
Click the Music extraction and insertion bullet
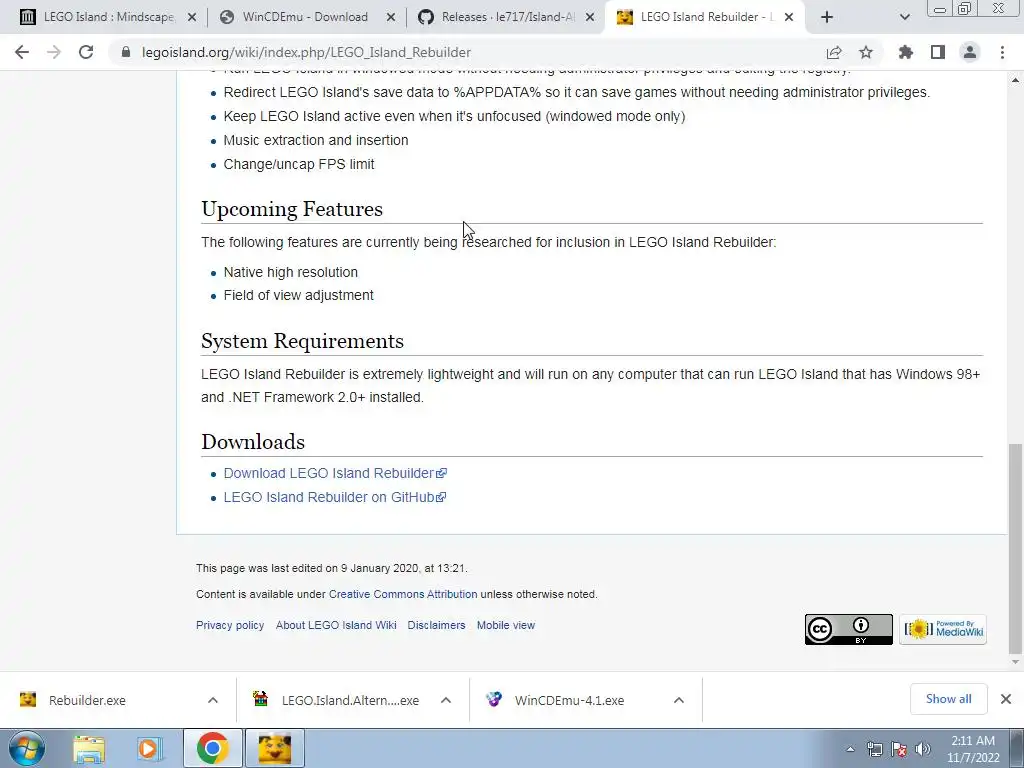pos(316,140)
